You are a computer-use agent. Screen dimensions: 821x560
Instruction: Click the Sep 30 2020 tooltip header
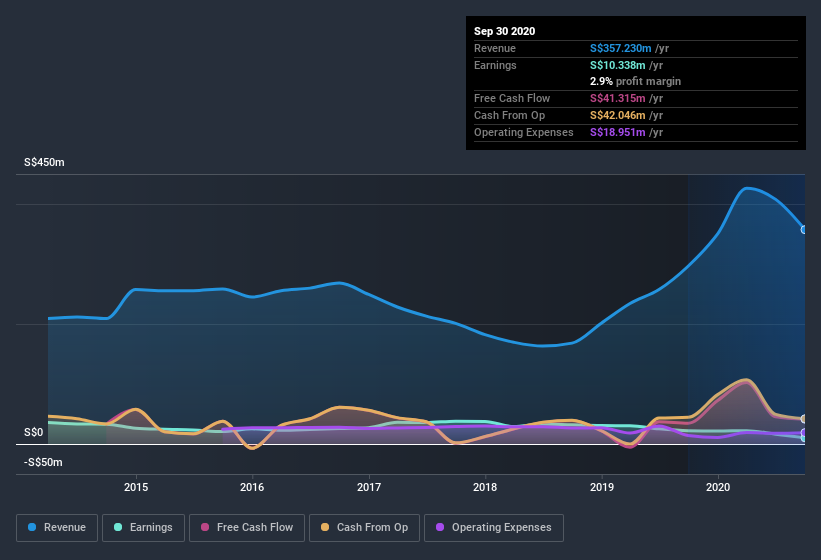click(504, 31)
